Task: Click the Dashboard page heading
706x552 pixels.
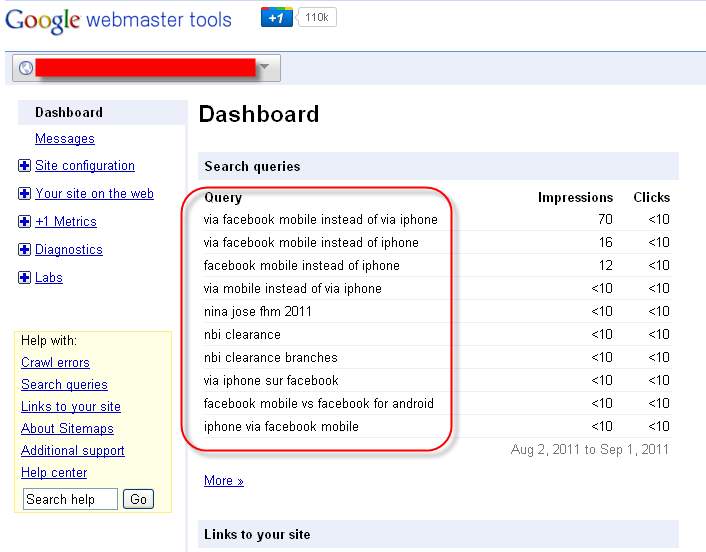Action: [x=259, y=114]
